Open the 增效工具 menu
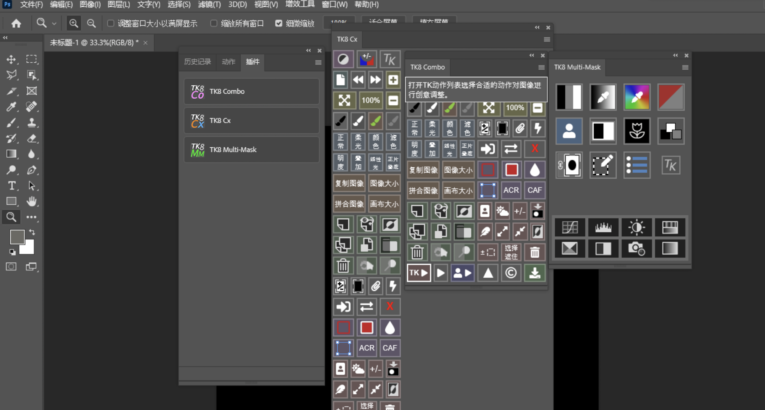 pyautogui.click(x=300, y=4)
